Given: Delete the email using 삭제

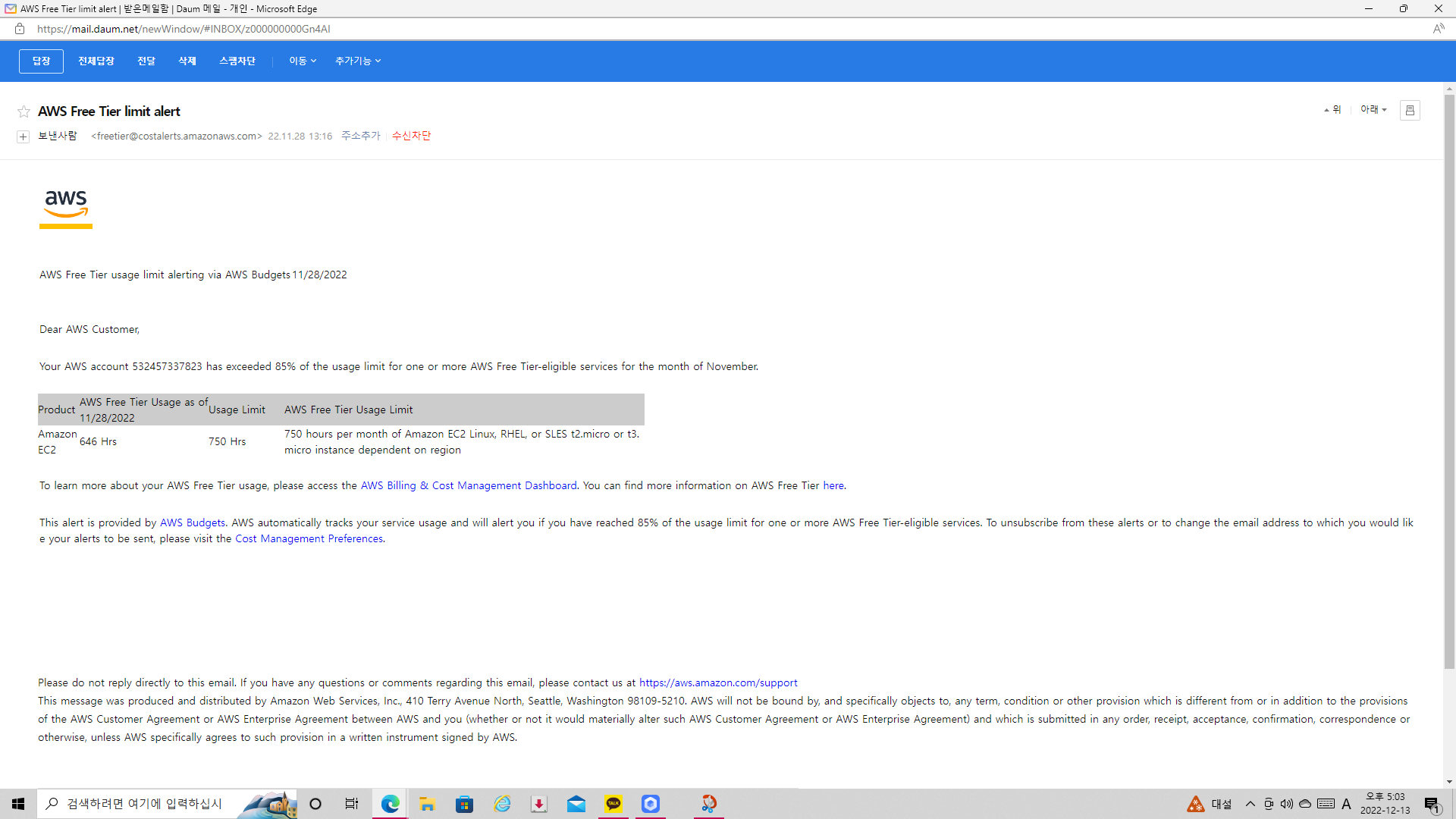Looking at the screenshot, I should [187, 61].
